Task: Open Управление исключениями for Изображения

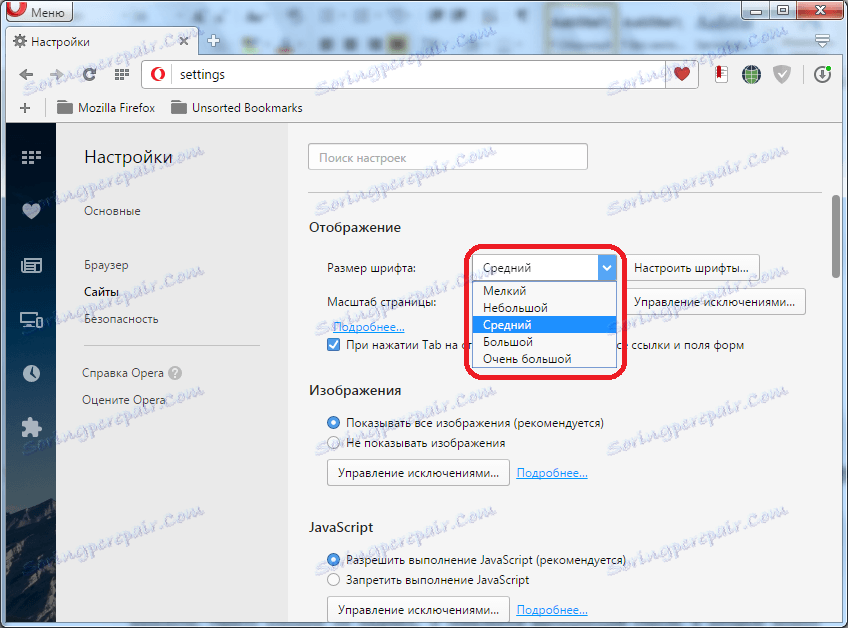Action: click(x=418, y=473)
